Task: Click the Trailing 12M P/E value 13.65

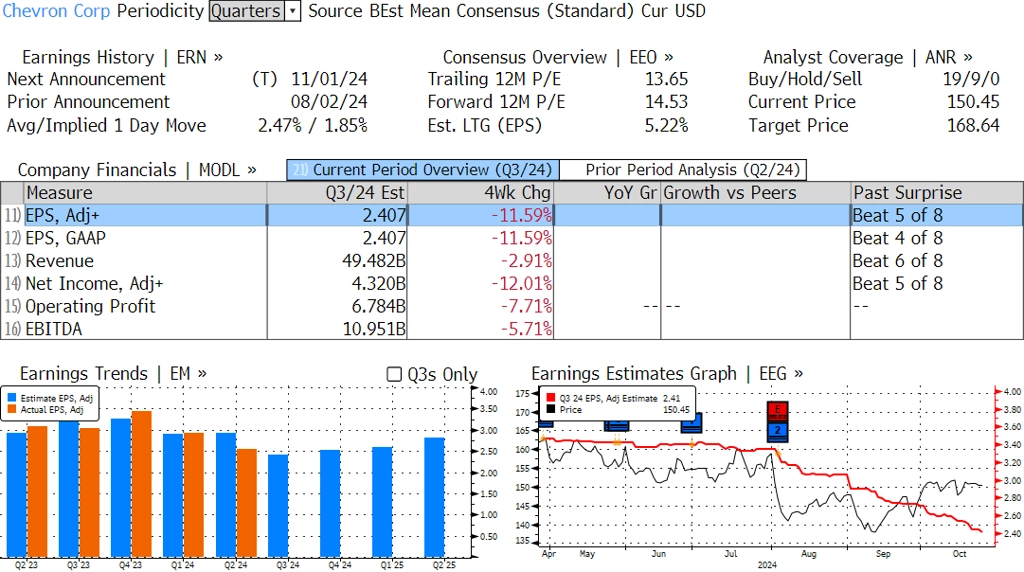Action: pyautogui.click(x=667, y=79)
